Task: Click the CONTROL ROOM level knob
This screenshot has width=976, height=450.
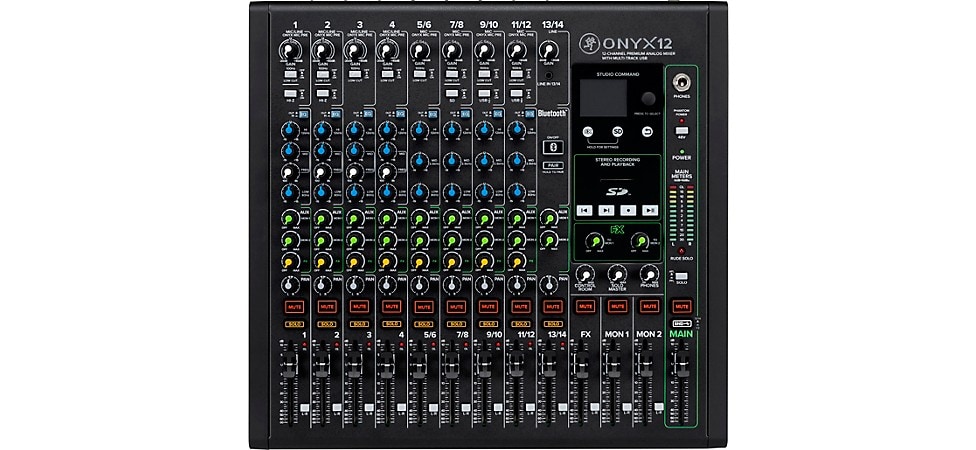Action: click(584, 274)
